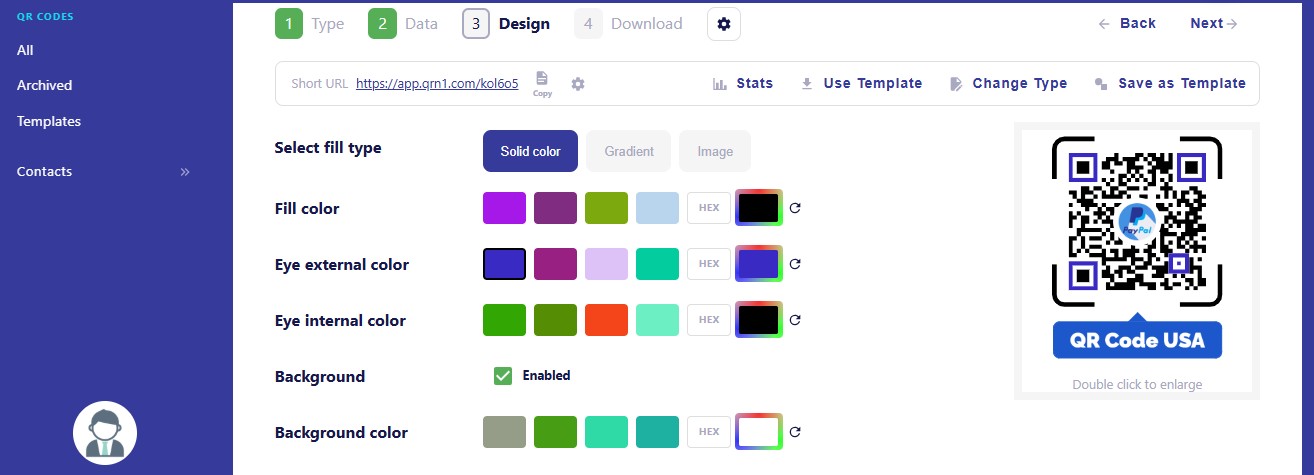Select Image fill type

click(715, 151)
